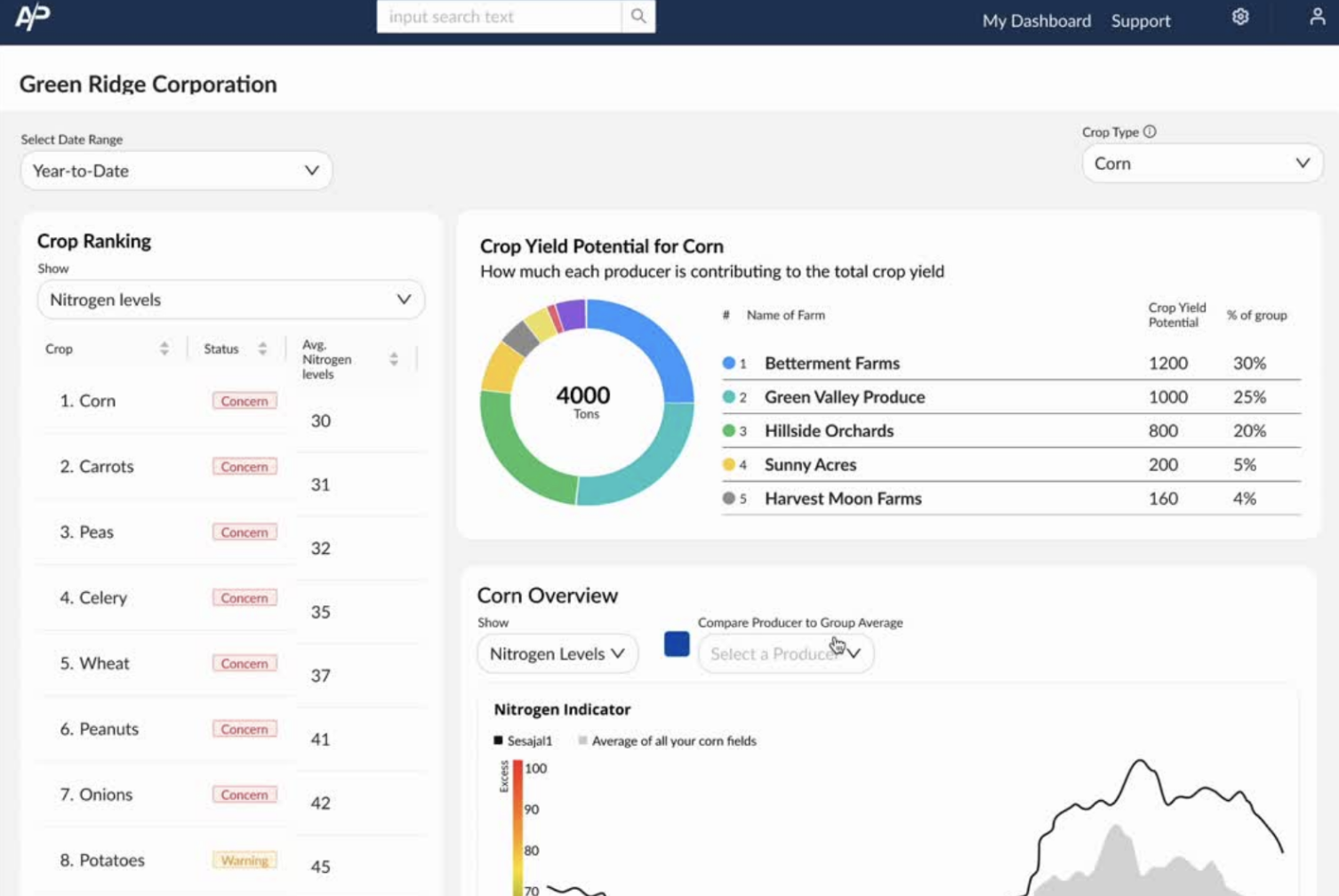This screenshot has width=1339, height=896.
Task: Expand Corn Overview Nitrogen Levels dropdown
Action: click(x=557, y=654)
